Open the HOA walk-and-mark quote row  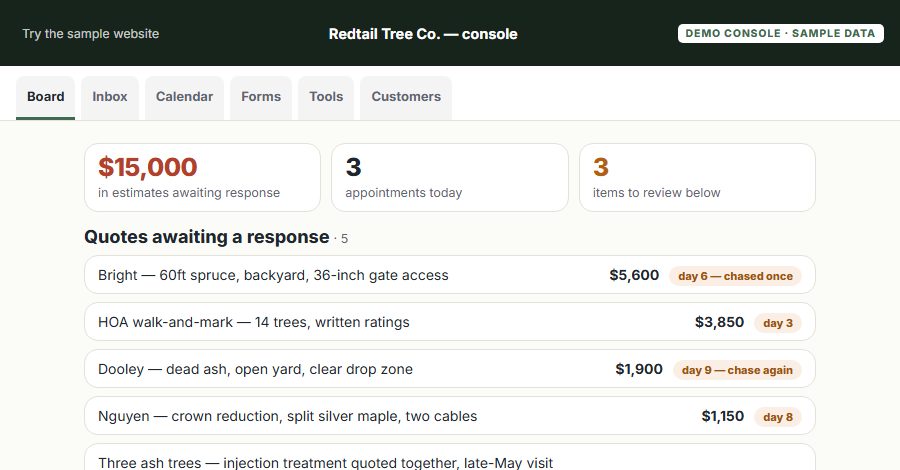[x=450, y=322]
